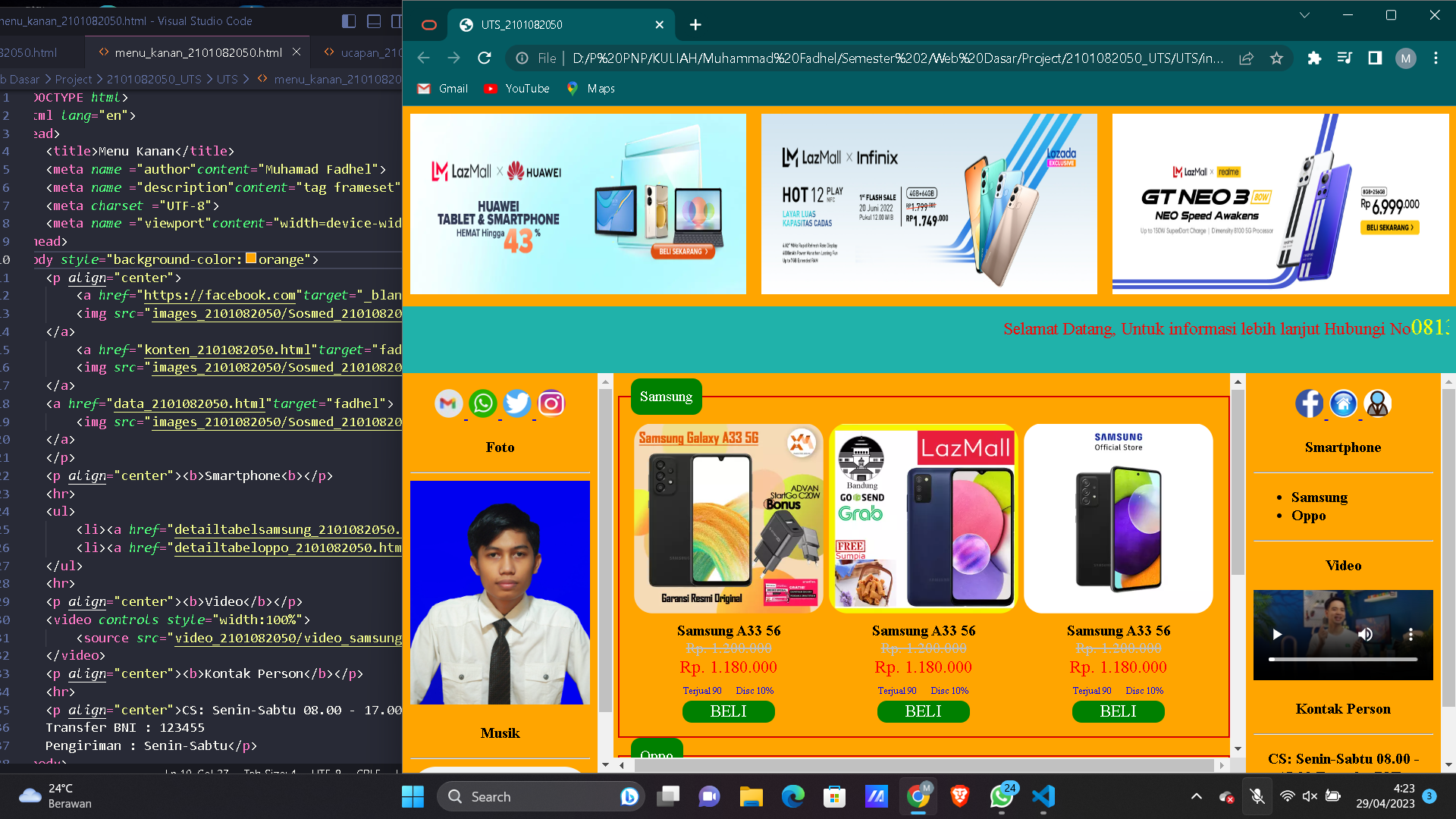Play the Samsung video
1456x819 pixels.
pos(1277,635)
